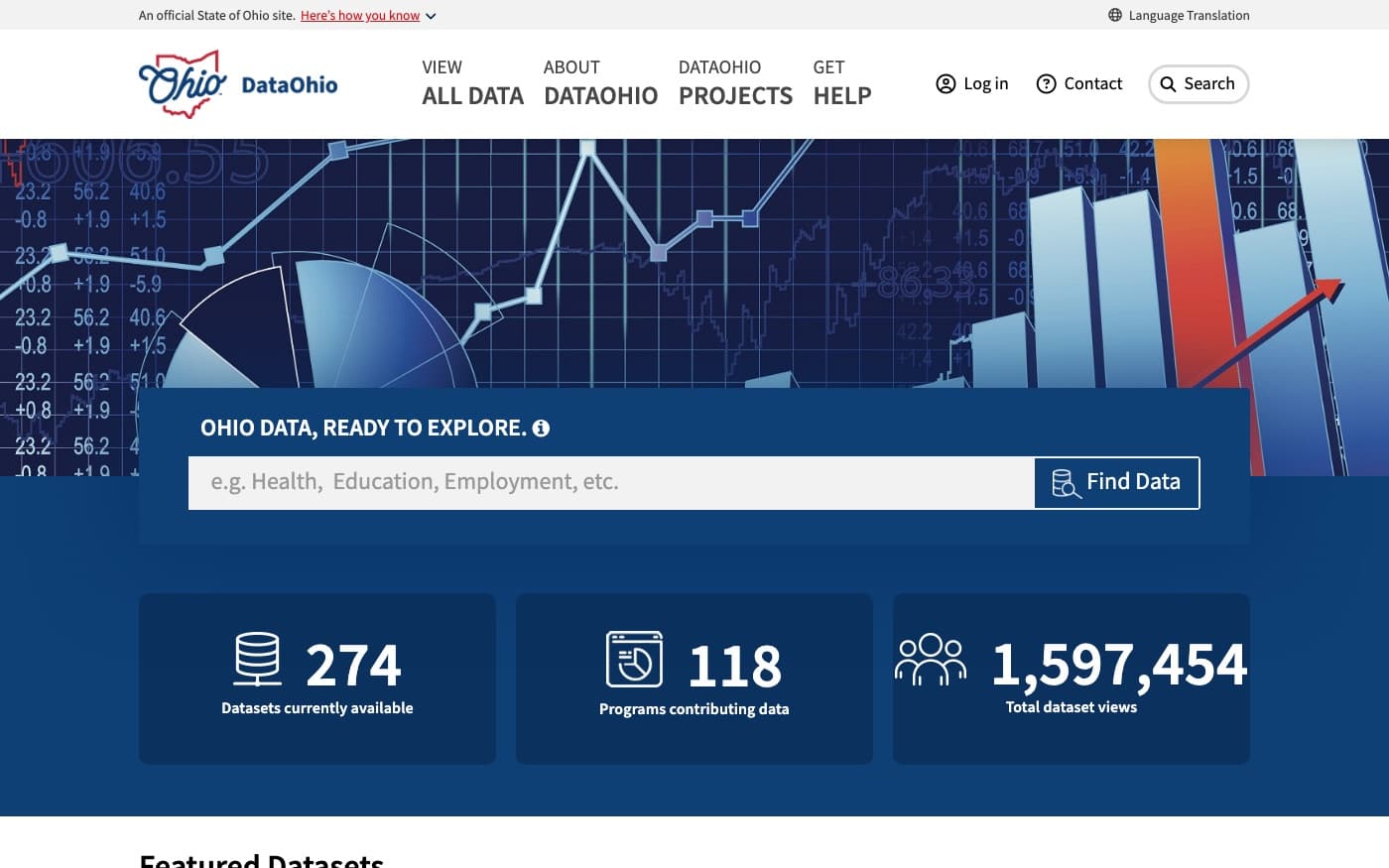Open the About DataOhio menu
The width and height of the screenshot is (1389, 868).
click(600, 83)
